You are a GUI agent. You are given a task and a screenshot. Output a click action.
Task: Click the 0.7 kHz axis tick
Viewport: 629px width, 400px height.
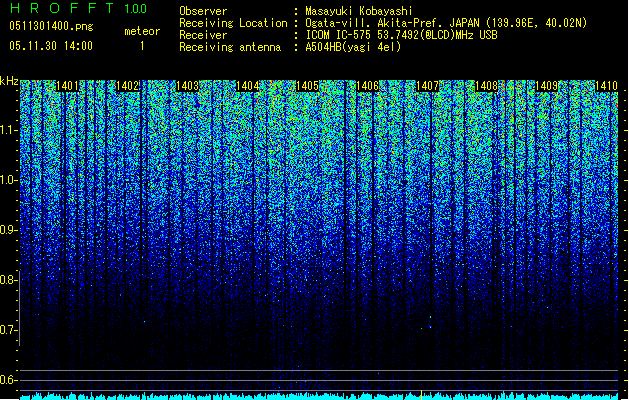click(9, 330)
